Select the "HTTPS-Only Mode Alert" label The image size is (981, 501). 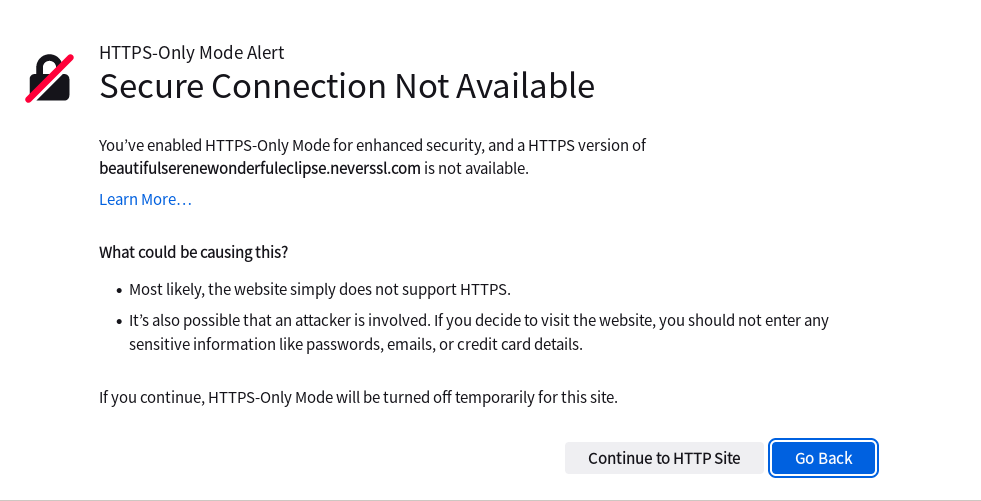point(191,53)
